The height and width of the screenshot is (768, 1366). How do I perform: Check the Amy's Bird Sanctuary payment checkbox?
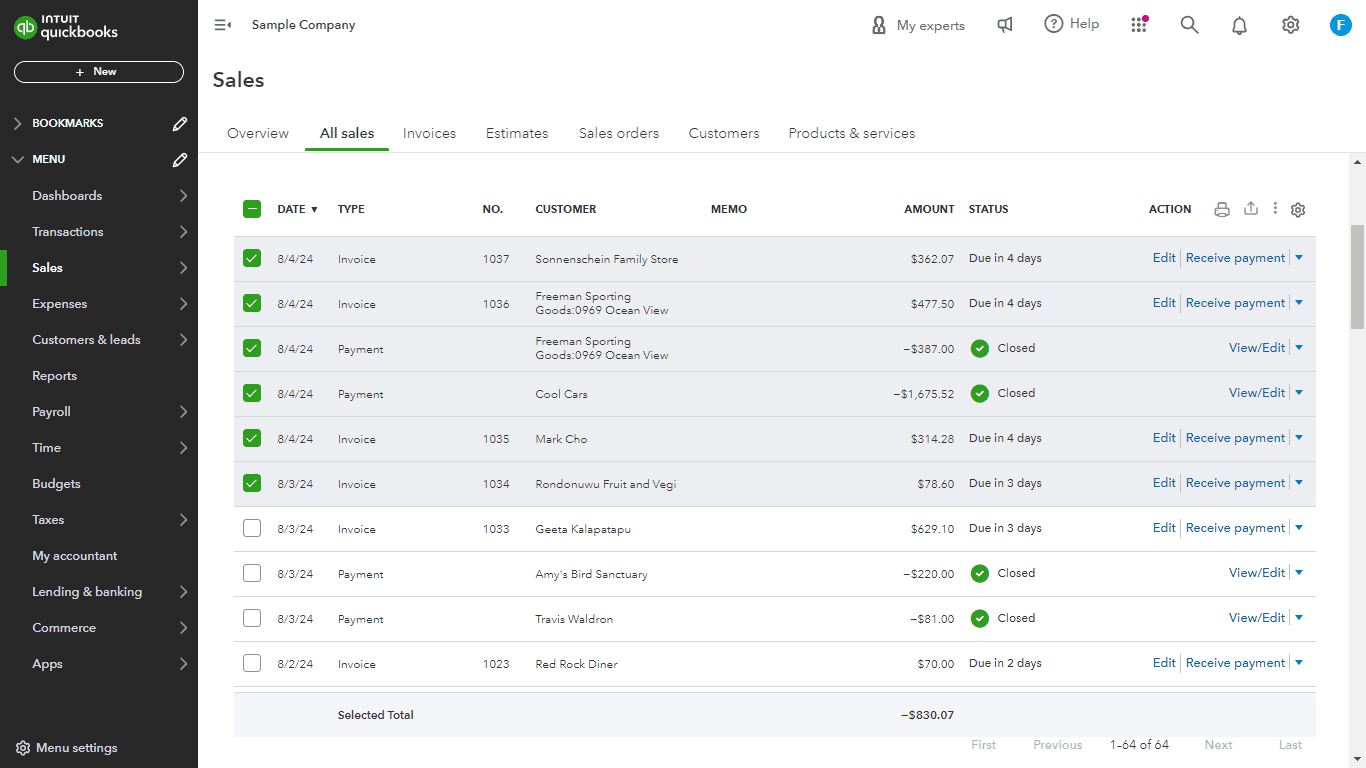tap(252, 573)
